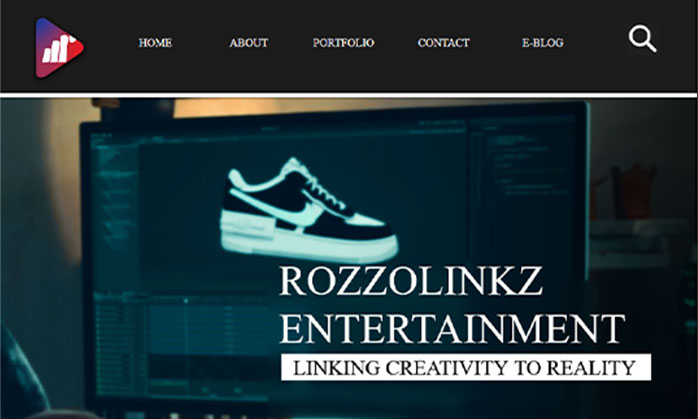Open search with the magnifying glass icon

click(x=642, y=39)
